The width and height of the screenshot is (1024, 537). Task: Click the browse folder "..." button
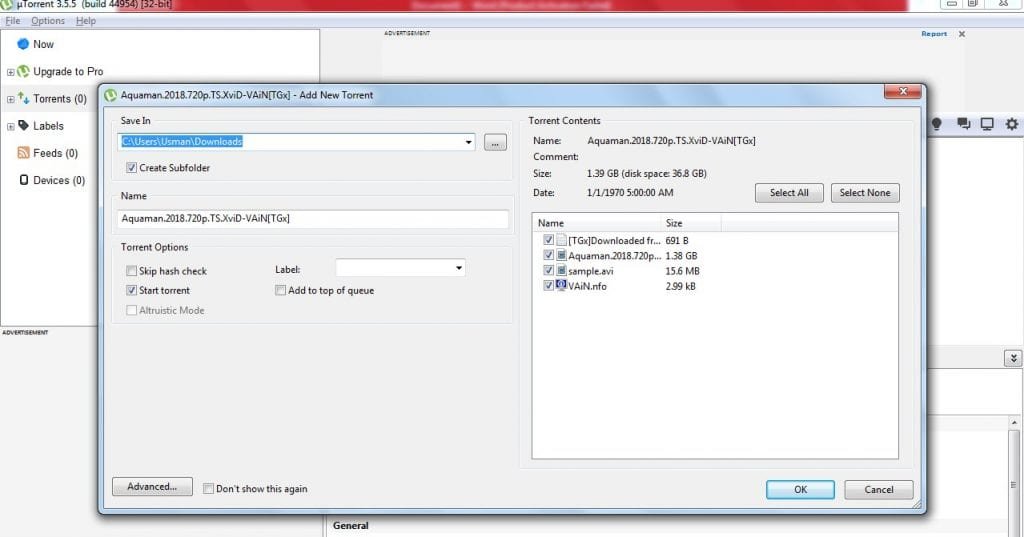pyautogui.click(x=495, y=143)
